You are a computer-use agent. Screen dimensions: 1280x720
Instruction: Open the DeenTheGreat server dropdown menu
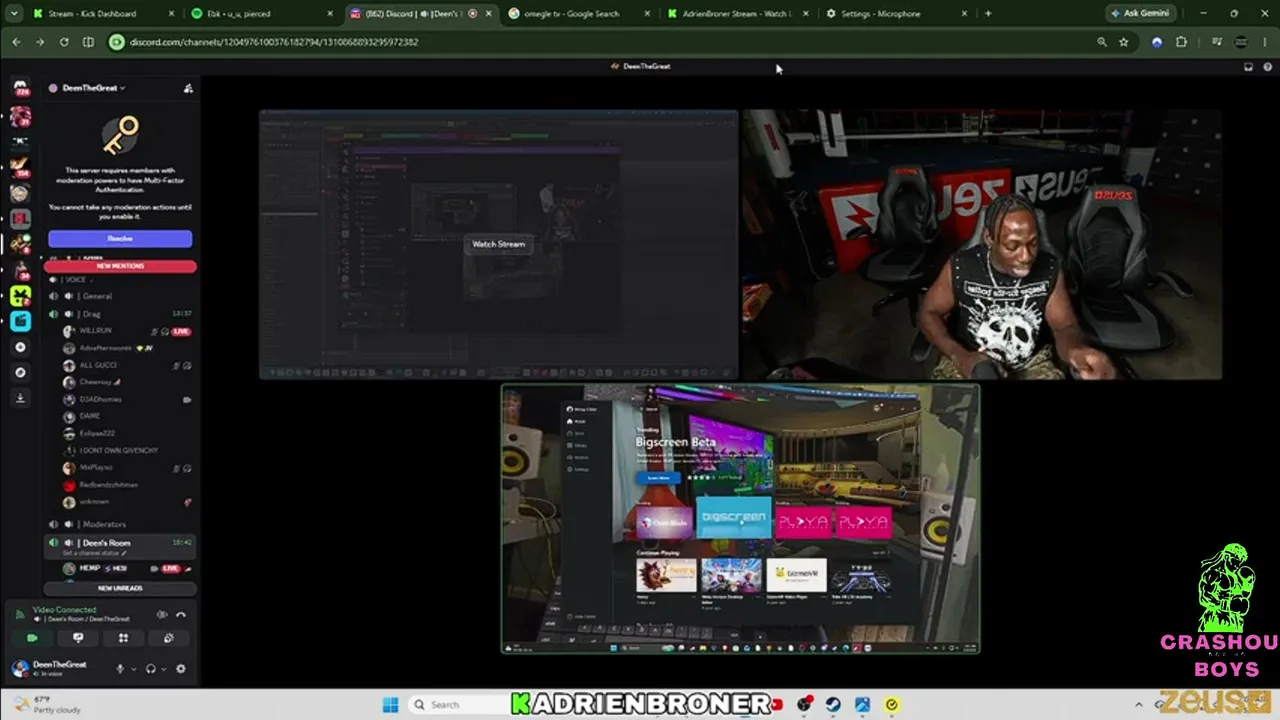pyautogui.click(x=94, y=88)
